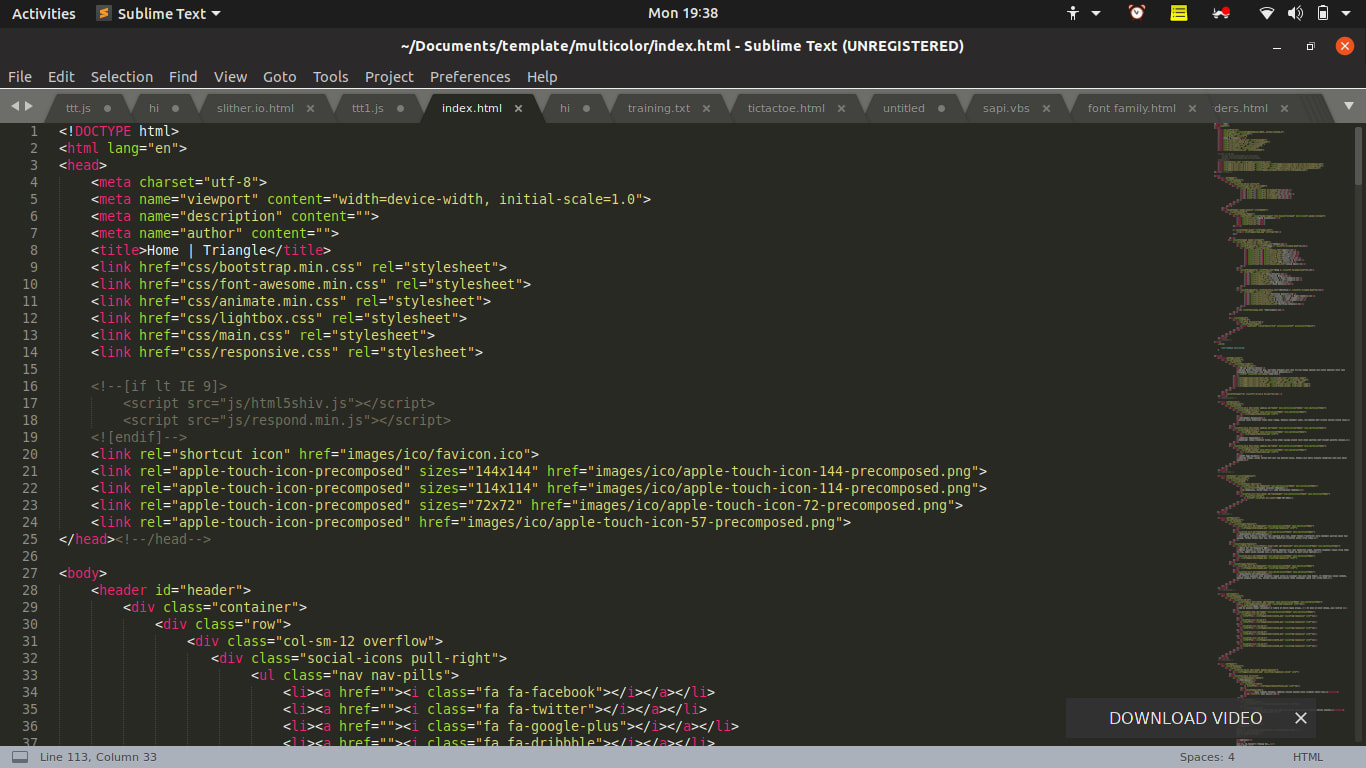Expand the tab list dropdown arrow
Viewport: 1366px width, 768px height.
click(1348, 106)
